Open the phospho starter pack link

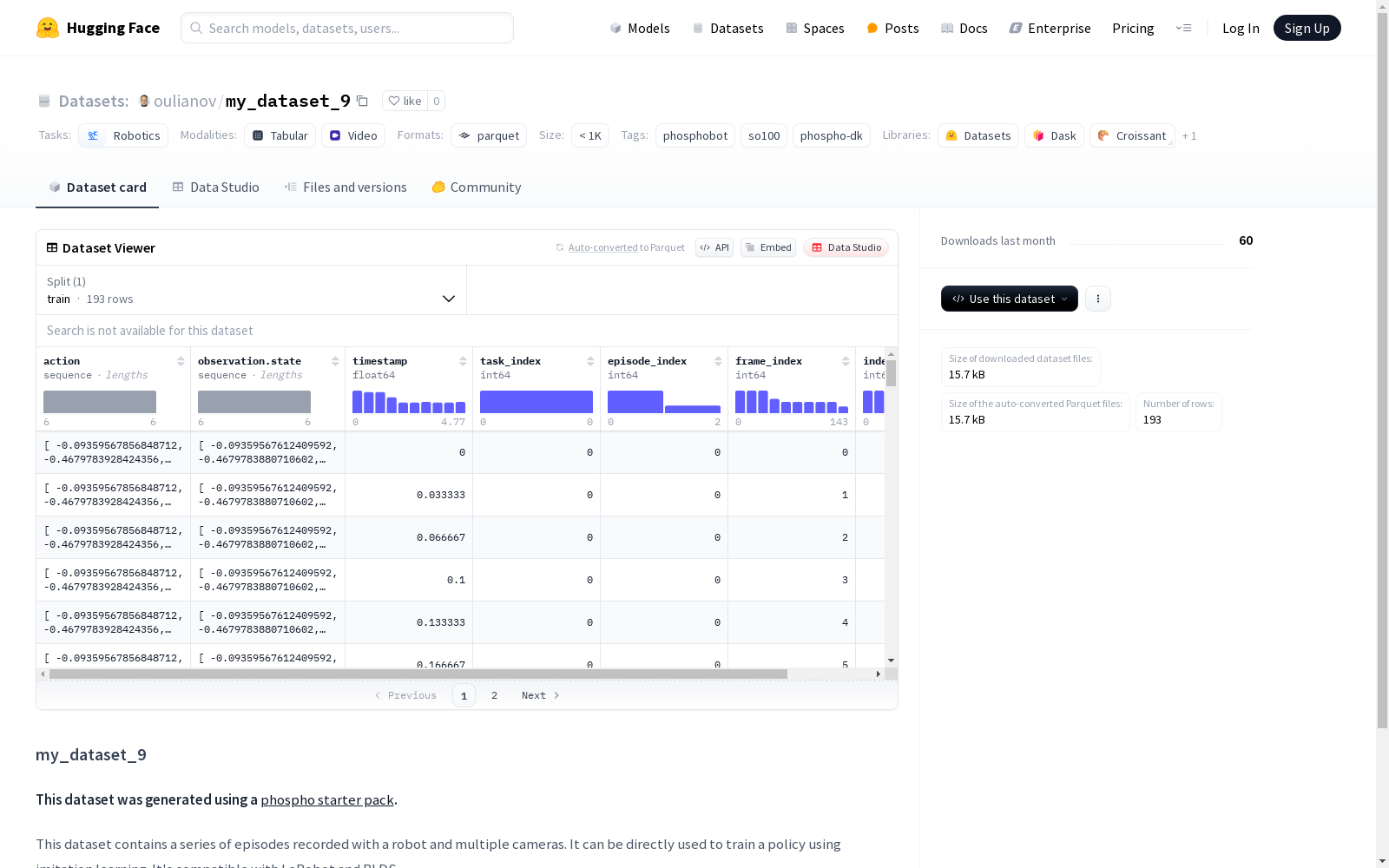point(327,799)
